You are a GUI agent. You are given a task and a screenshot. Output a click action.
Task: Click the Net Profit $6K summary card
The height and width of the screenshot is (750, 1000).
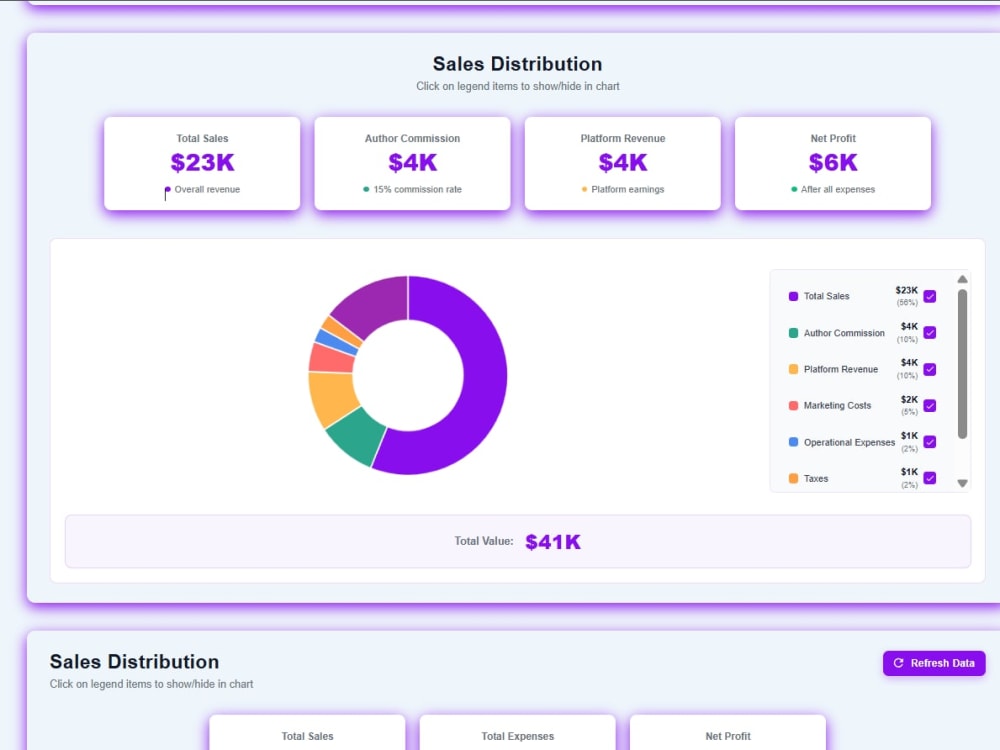833,163
